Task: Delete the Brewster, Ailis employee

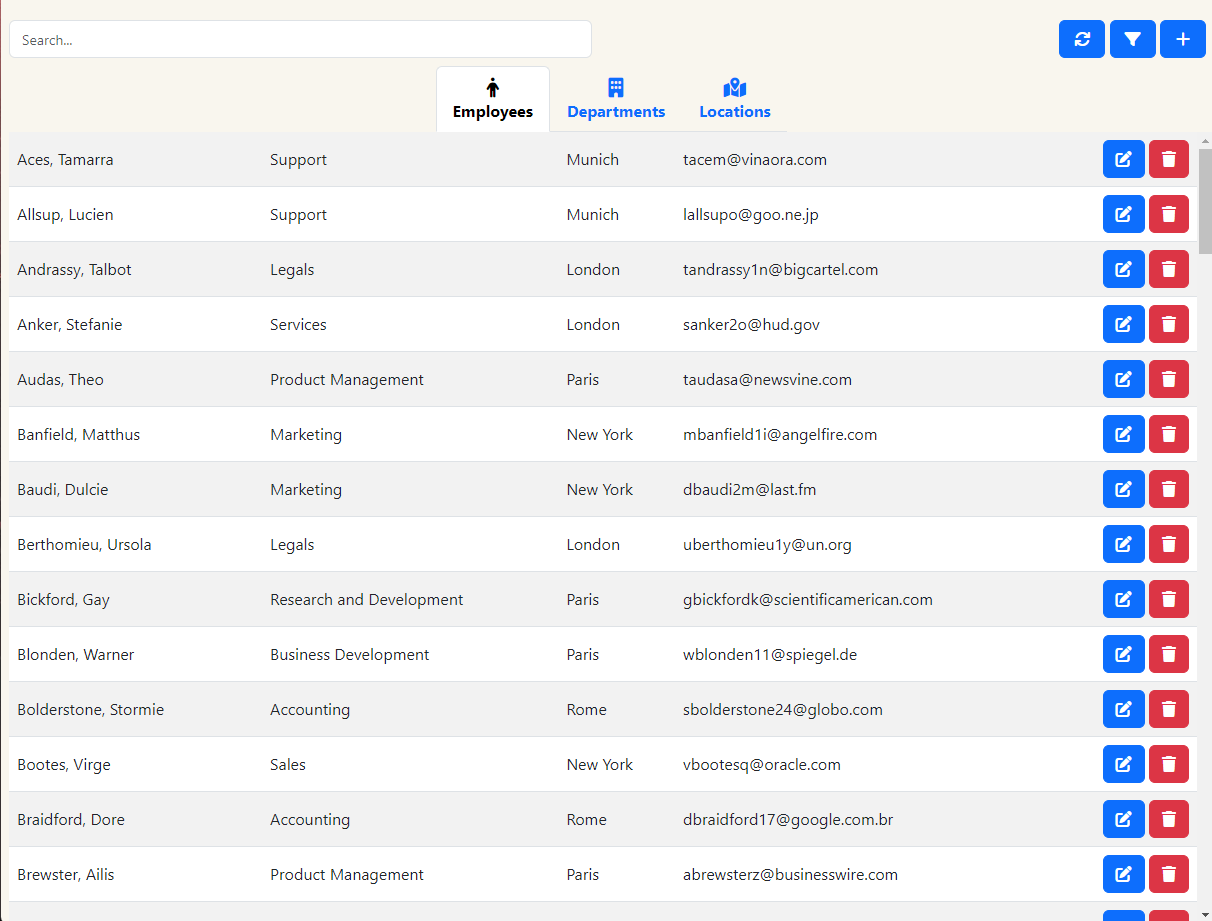Action: point(1168,874)
